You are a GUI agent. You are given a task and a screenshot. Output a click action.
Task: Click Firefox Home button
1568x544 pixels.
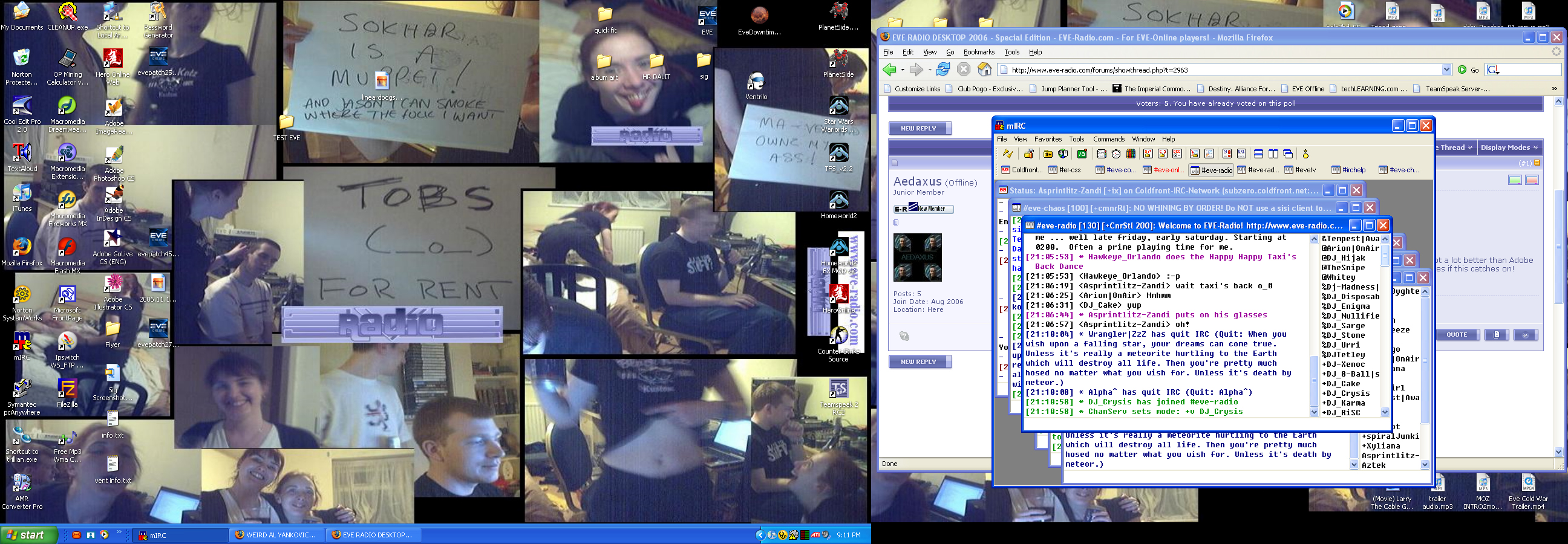coord(984,70)
